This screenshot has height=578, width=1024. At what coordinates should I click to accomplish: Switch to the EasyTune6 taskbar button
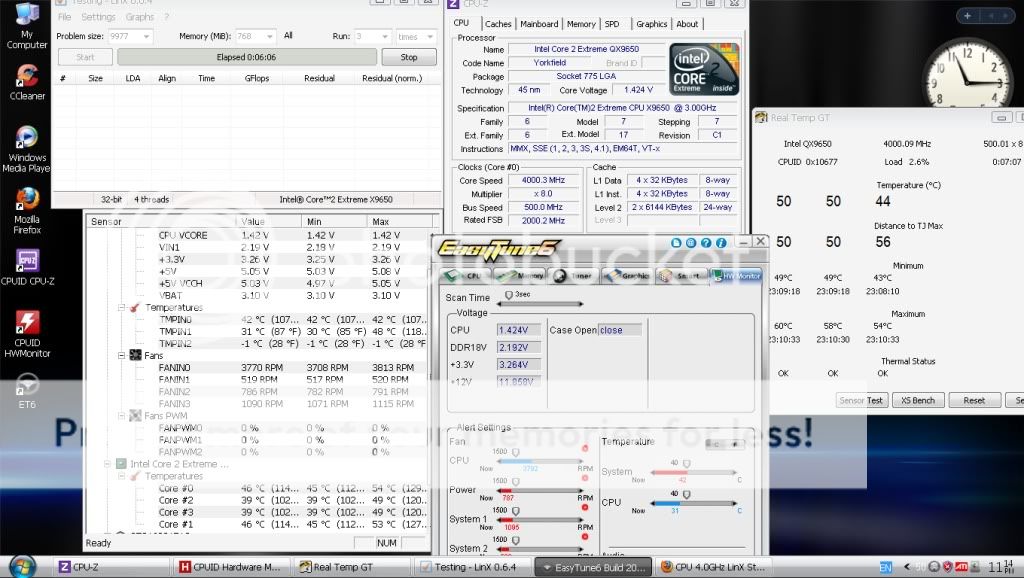point(594,567)
